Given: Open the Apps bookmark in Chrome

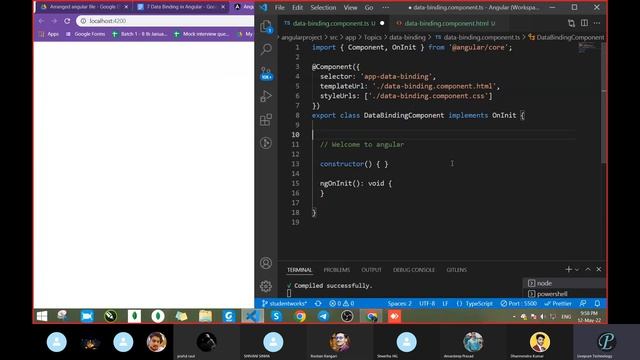Looking at the screenshot, I should coord(49,34).
